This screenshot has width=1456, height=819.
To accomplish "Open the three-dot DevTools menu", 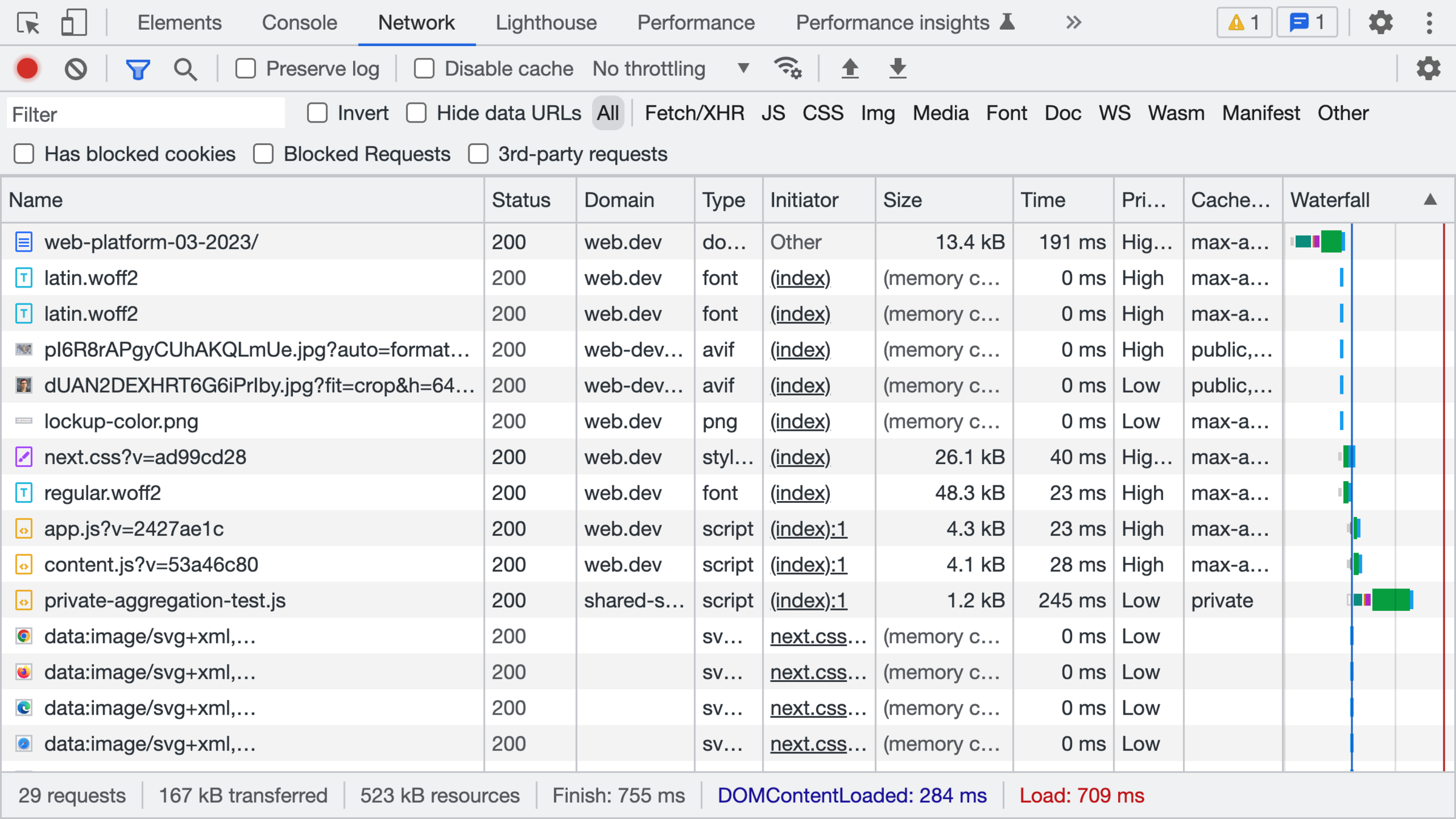I will coord(1429,23).
